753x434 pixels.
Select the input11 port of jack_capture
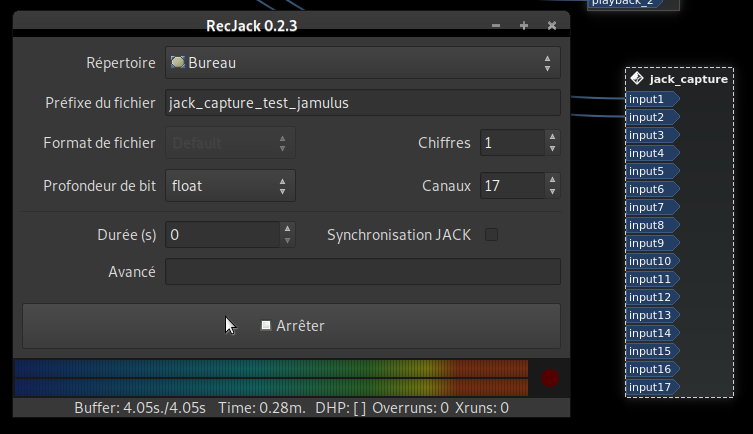click(653, 279)
